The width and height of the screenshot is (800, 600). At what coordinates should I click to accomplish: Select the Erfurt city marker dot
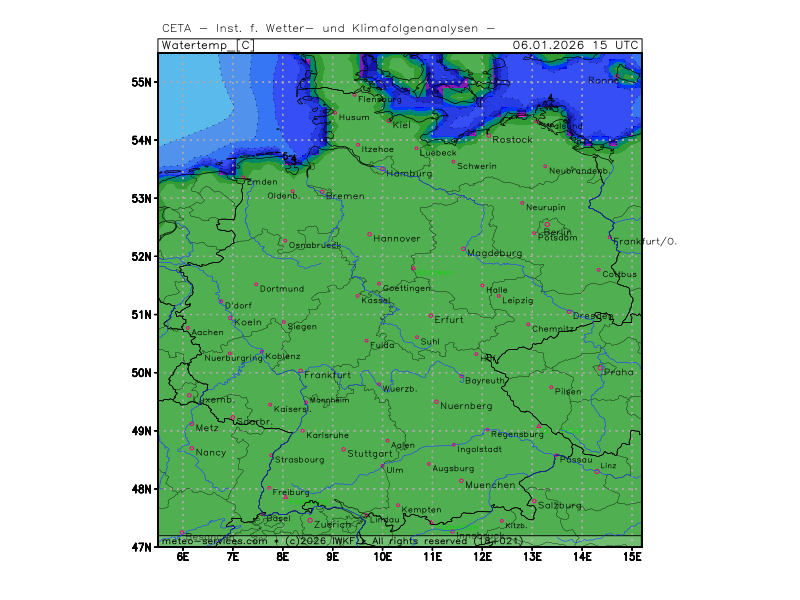(x=431, y=315)
